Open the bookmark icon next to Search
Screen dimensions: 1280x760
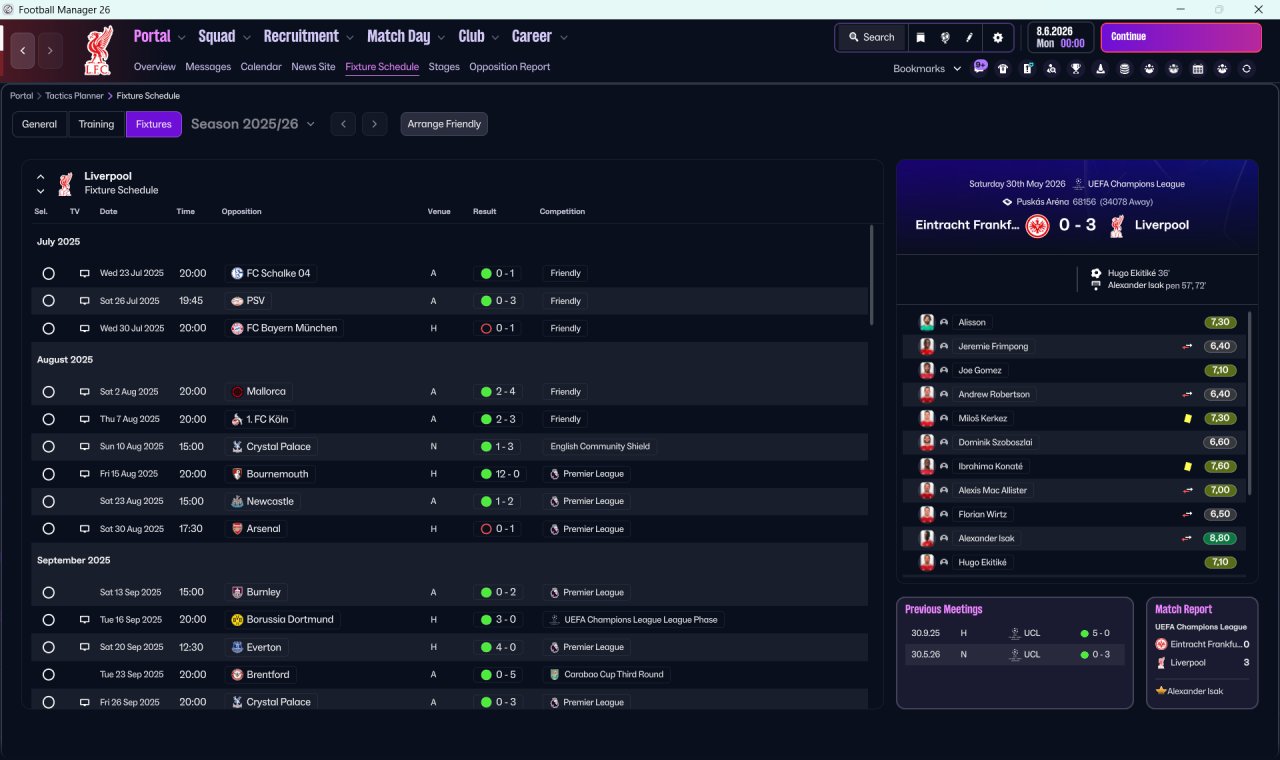coord(920,37)
